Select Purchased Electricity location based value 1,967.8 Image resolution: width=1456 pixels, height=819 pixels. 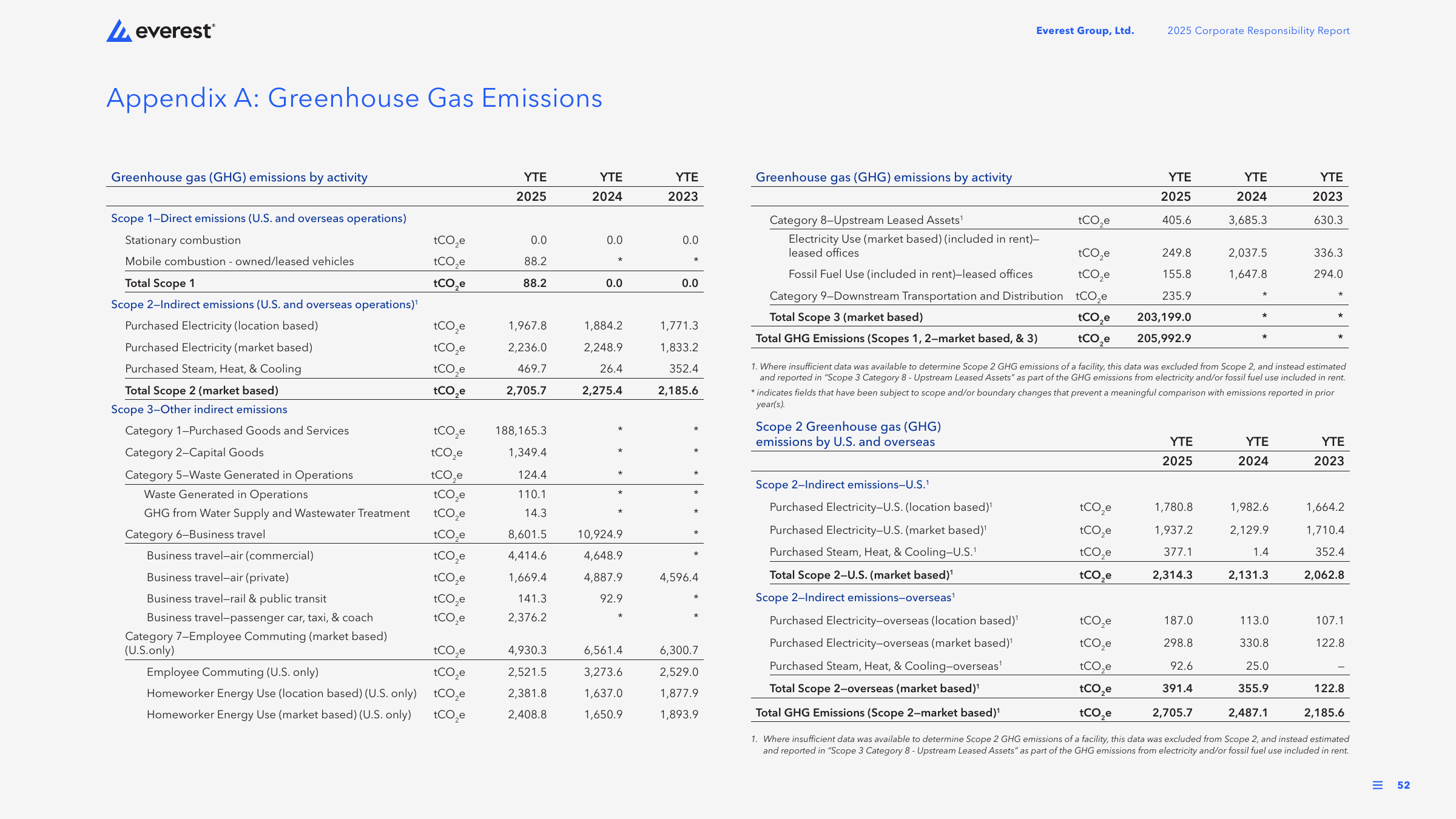tap(527, 326)
